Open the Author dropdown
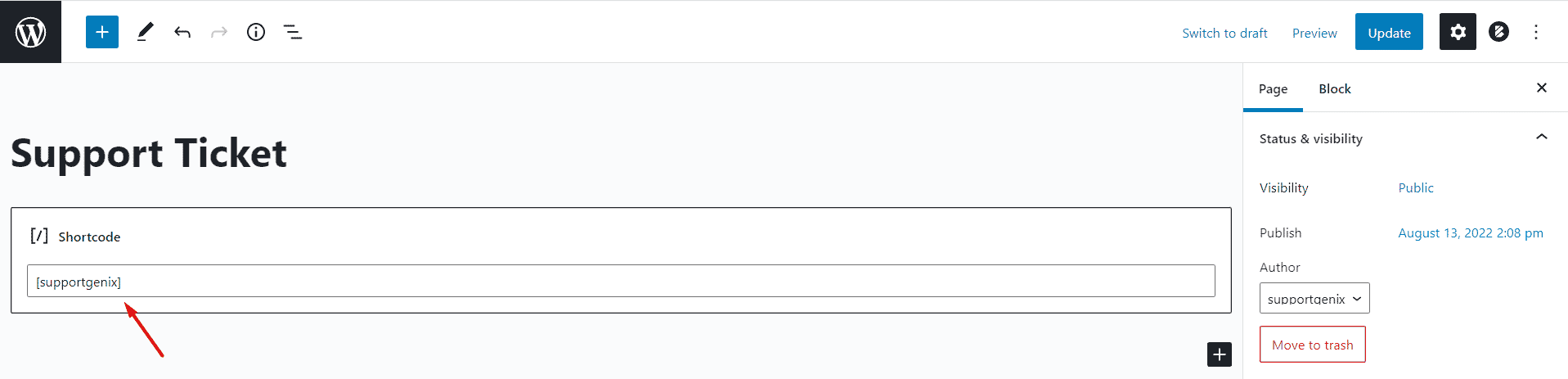Screen dimensions: 1568x379 click(1314, 299)
